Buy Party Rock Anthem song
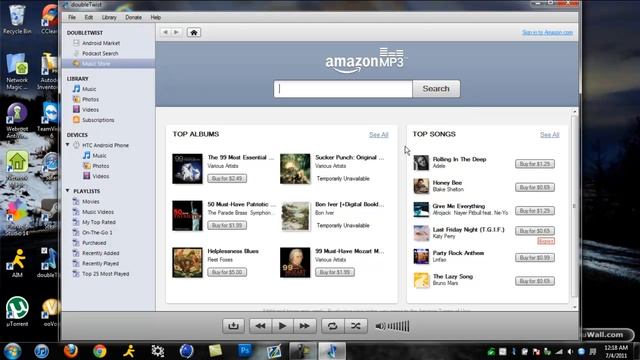640x360 pixels. [535, 258]
